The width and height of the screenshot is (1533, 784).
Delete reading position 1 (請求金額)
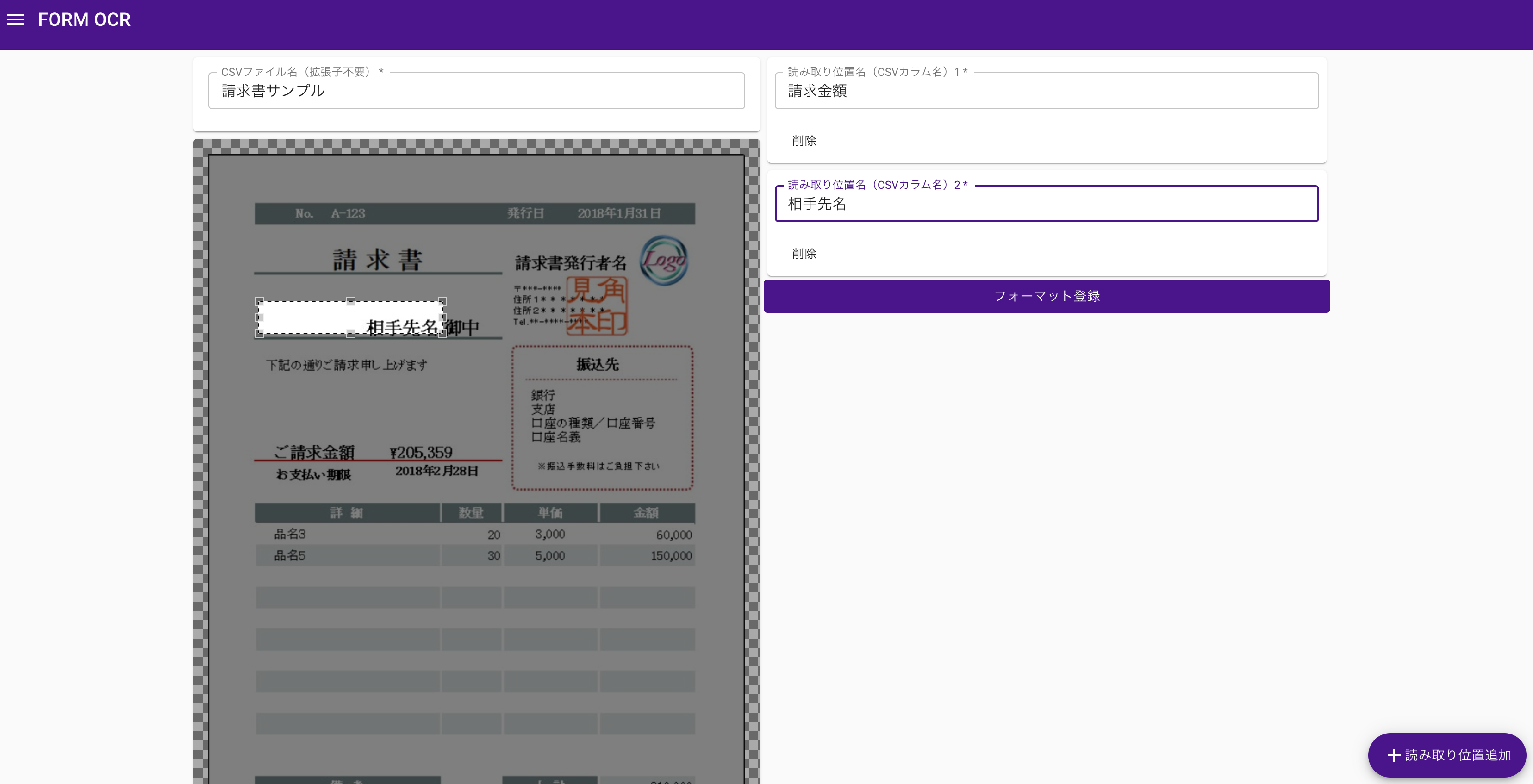pos(804,141)
